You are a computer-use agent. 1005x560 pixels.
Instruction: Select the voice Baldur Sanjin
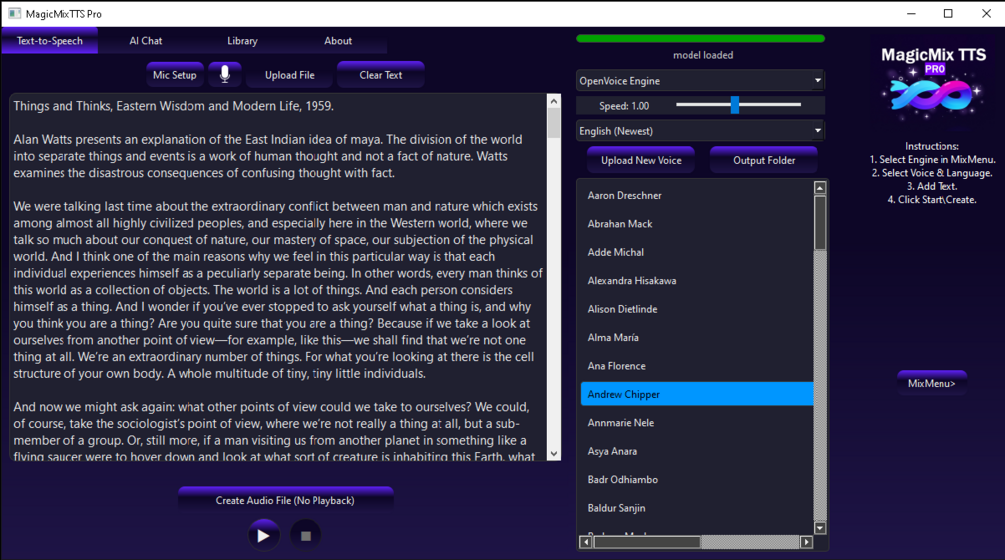click(697, 508)
